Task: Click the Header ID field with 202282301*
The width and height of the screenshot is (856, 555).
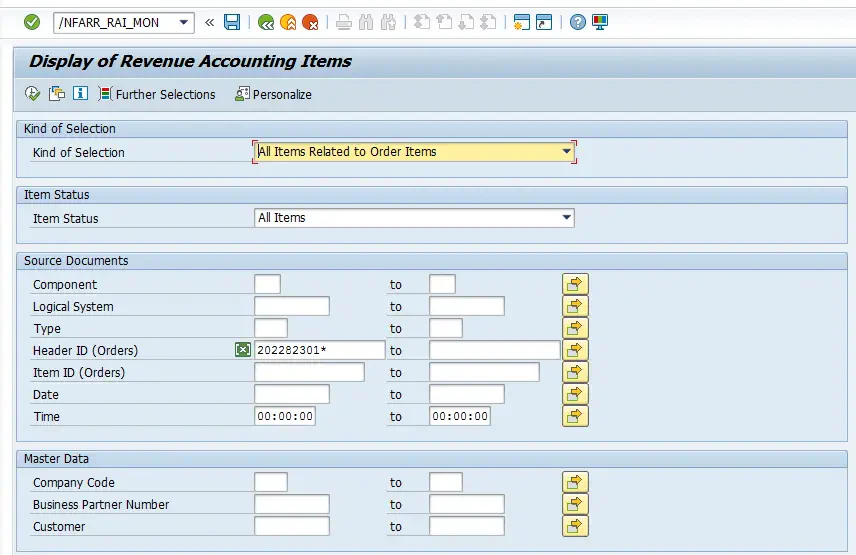Action: tap(319, 350)
